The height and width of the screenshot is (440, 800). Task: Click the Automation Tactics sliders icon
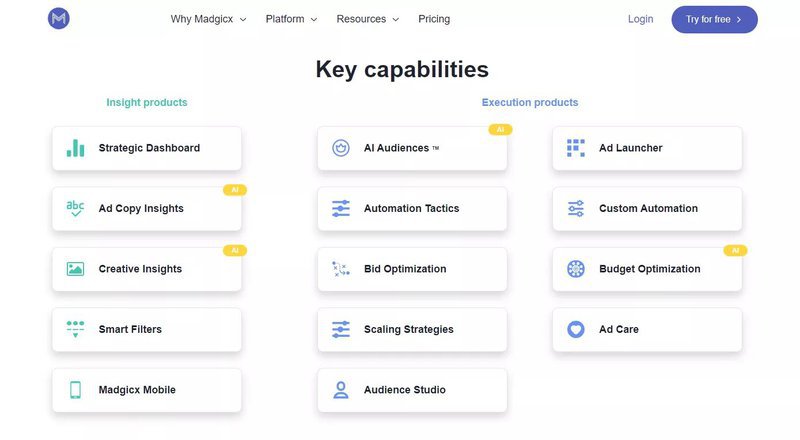(341, 208)
